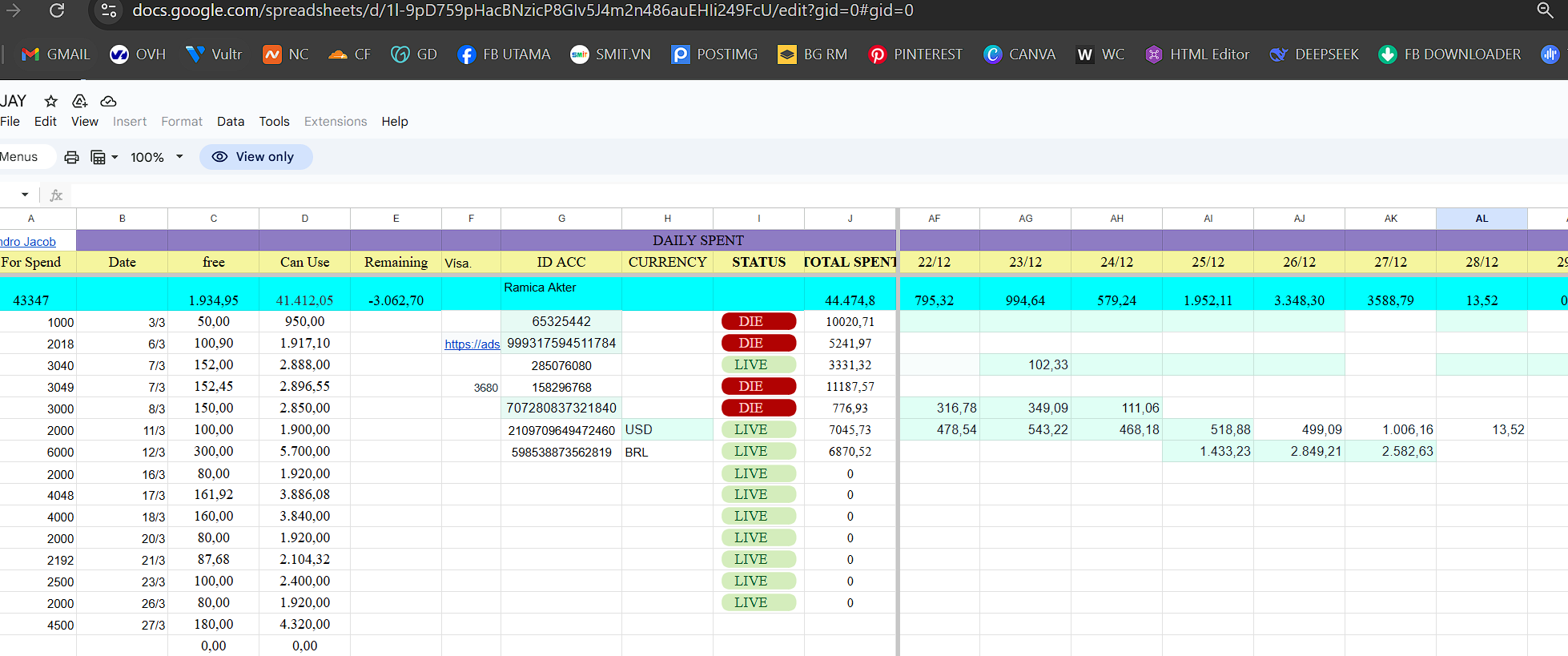Image resolution: width=1568 pixels, height=656 pixels.
Task: Click the View only mode button
Action: [x=255, y=157]
